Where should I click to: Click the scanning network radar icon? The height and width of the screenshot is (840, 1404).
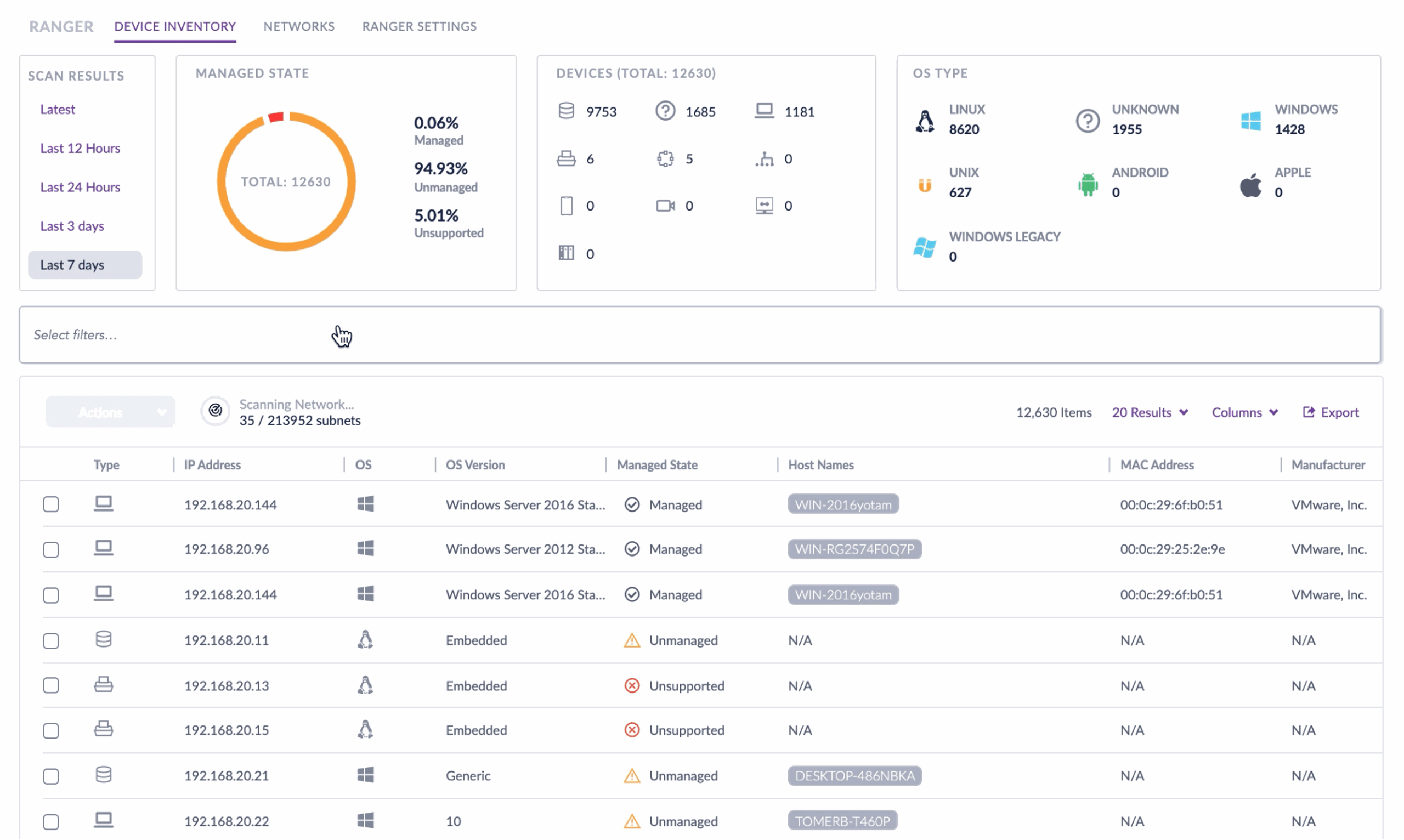(x=215, y=411)
